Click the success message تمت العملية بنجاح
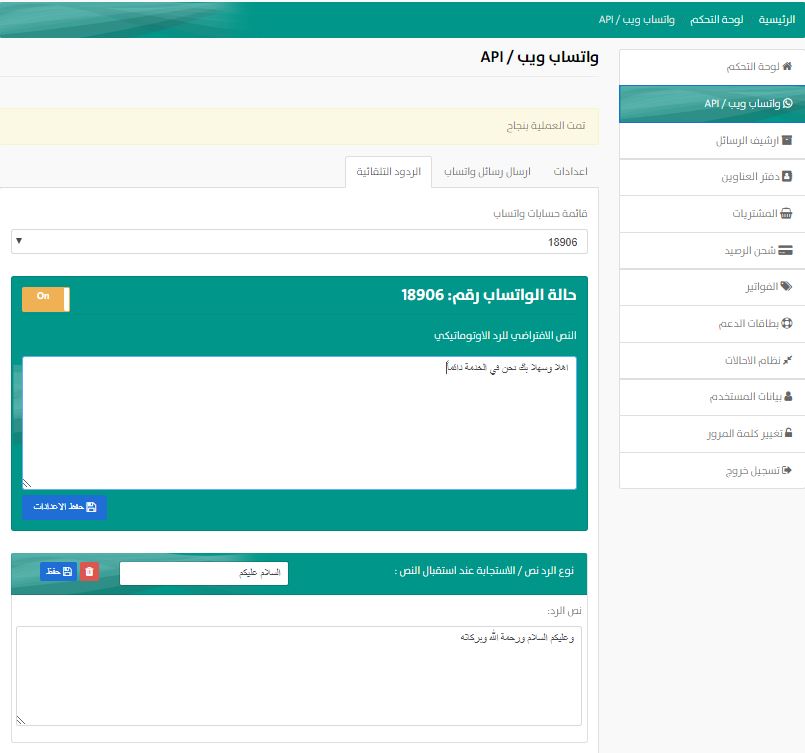 (546, 126)
